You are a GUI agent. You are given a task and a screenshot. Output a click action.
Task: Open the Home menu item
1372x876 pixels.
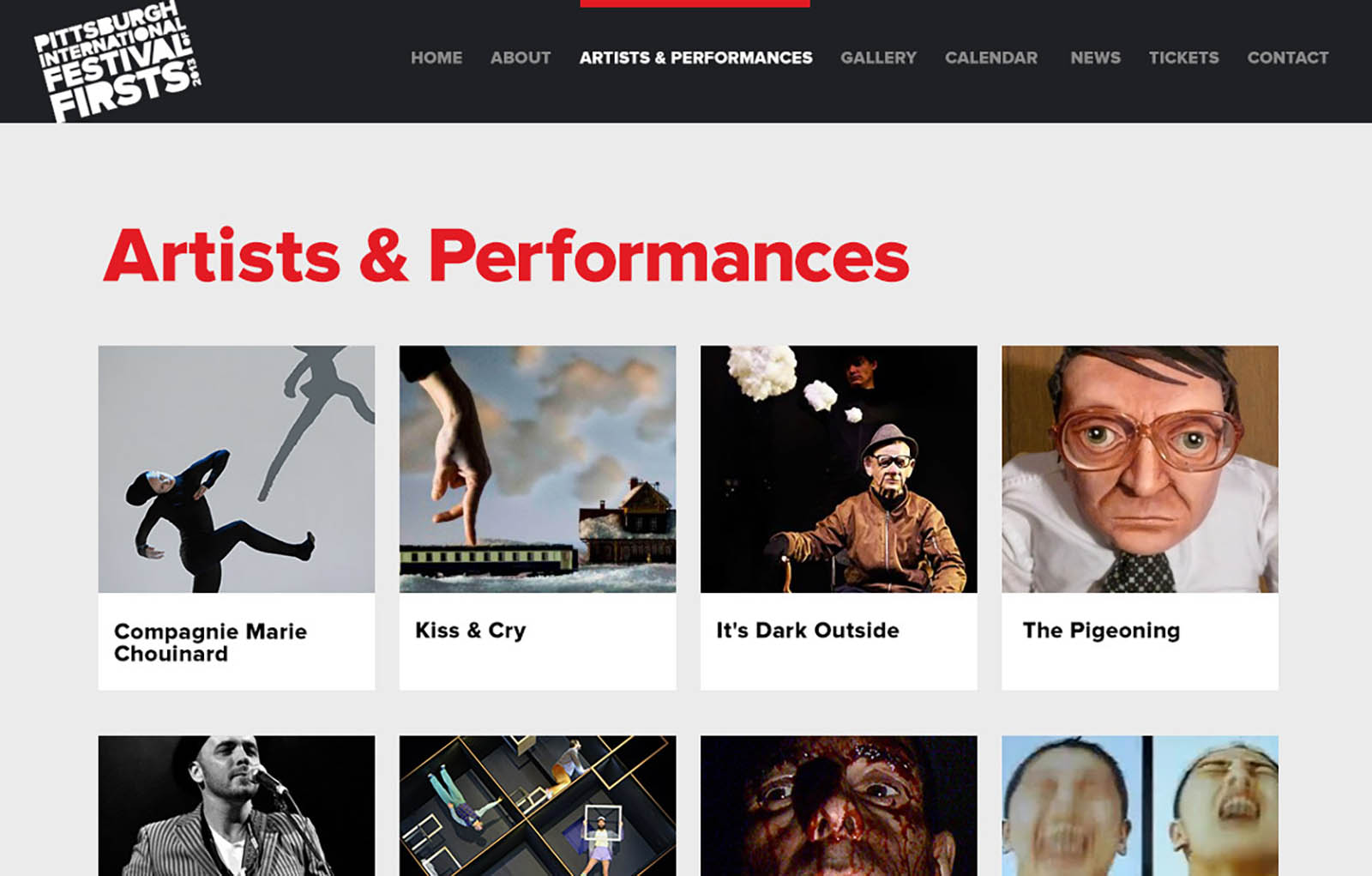[x=436, y=57]
